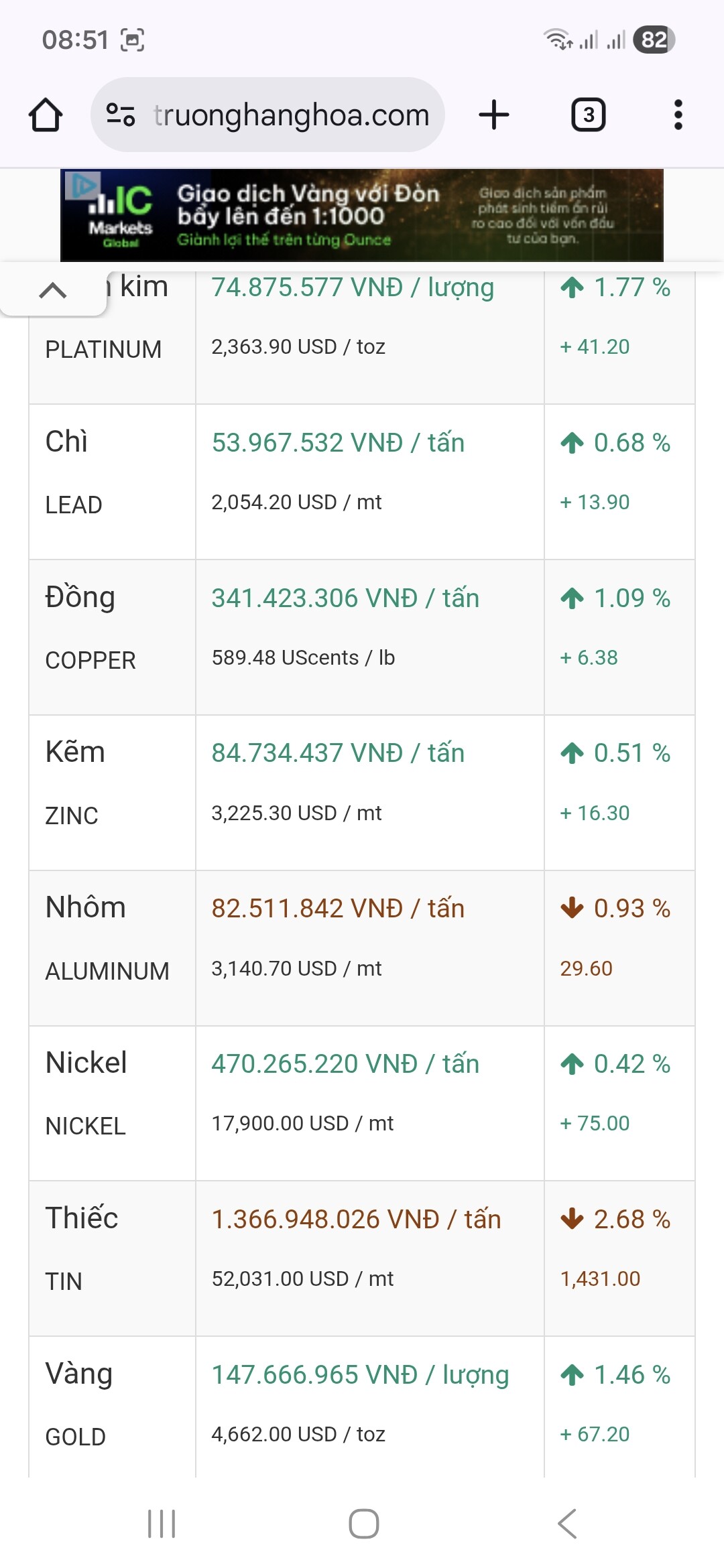Tap the Đồng COPPER price in VNĐ
This screenshot has width=724, height=1568.
point(345,598)
